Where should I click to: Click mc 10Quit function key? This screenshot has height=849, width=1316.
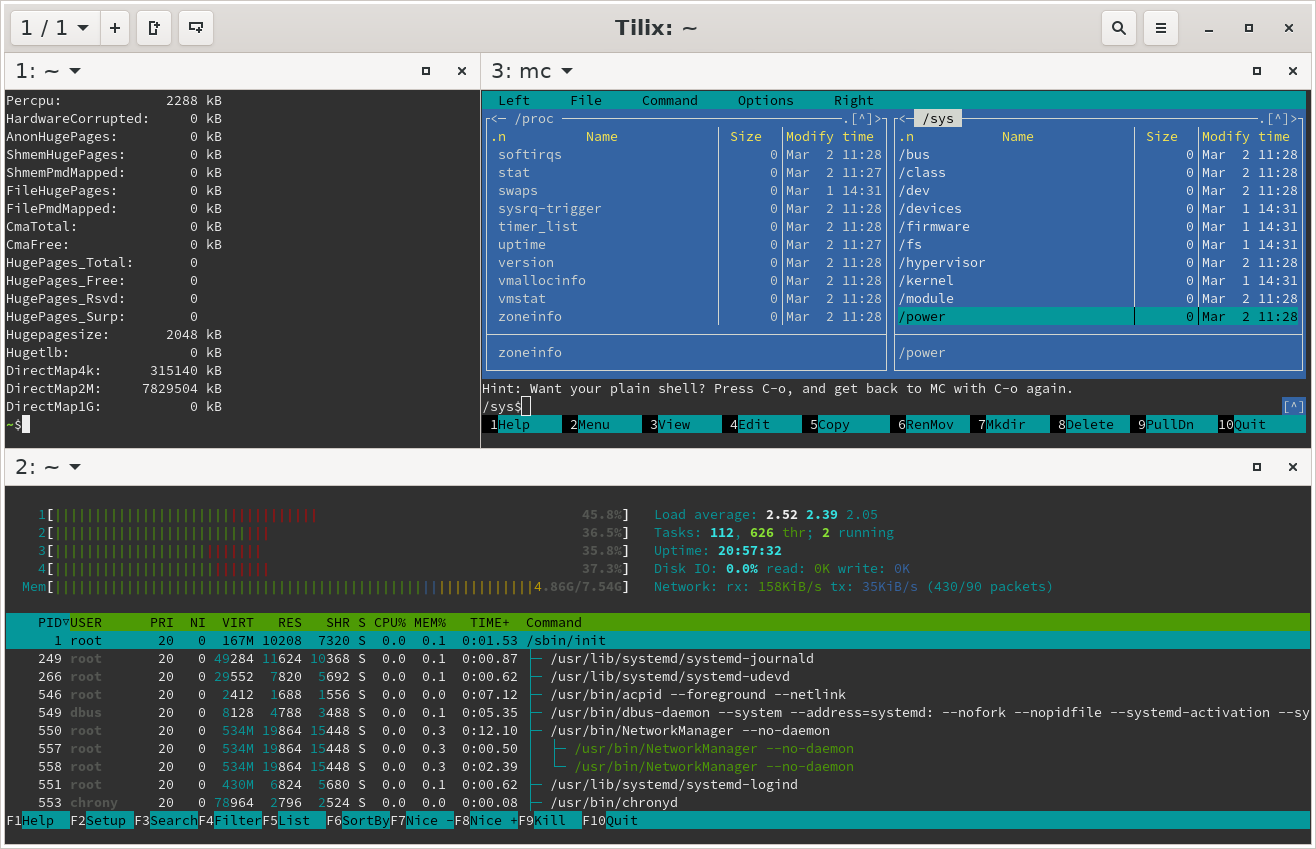pyautogui.click(x=1262, y=425)
